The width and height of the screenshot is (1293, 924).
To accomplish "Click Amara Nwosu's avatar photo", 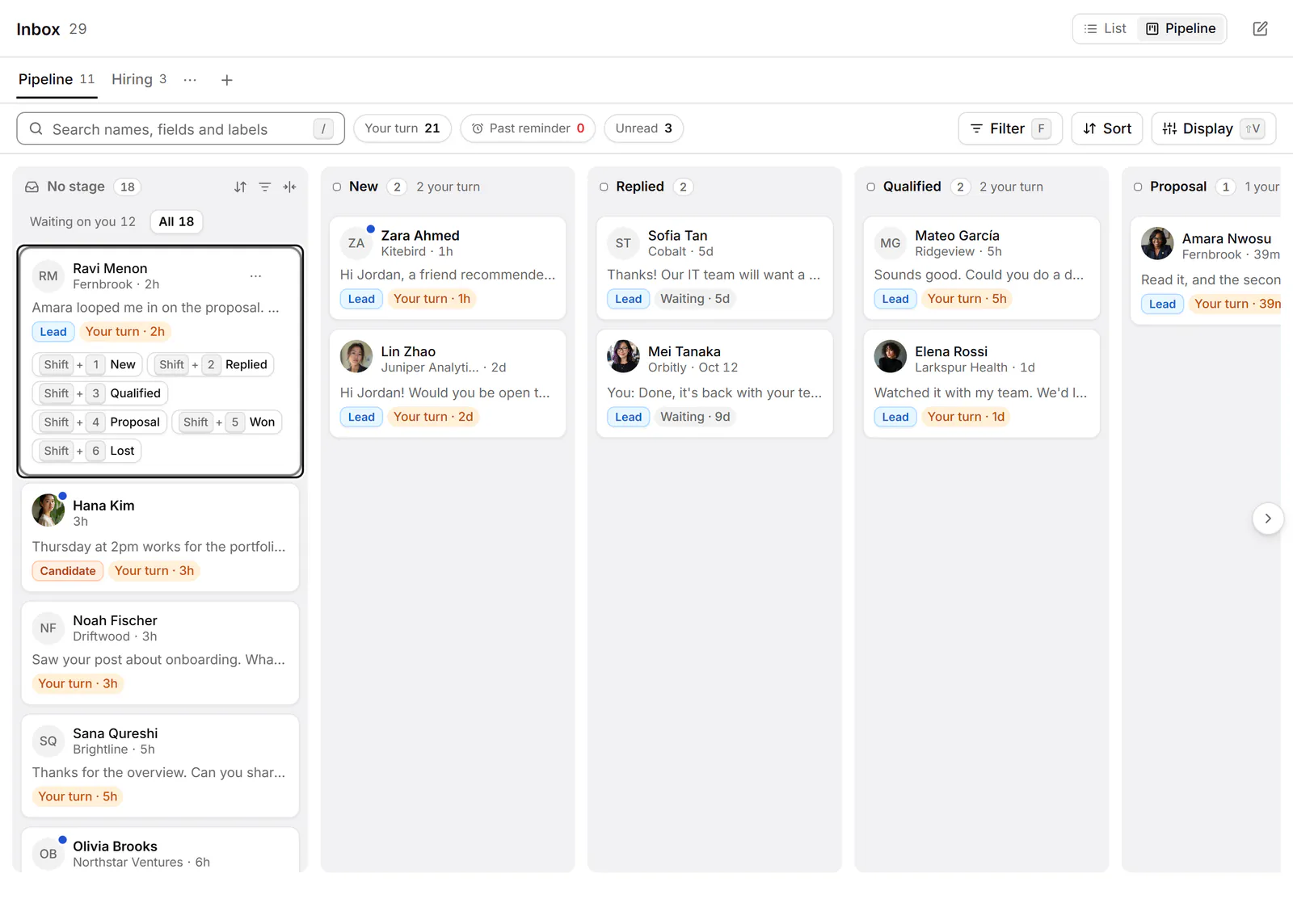I will [1157, 243].
